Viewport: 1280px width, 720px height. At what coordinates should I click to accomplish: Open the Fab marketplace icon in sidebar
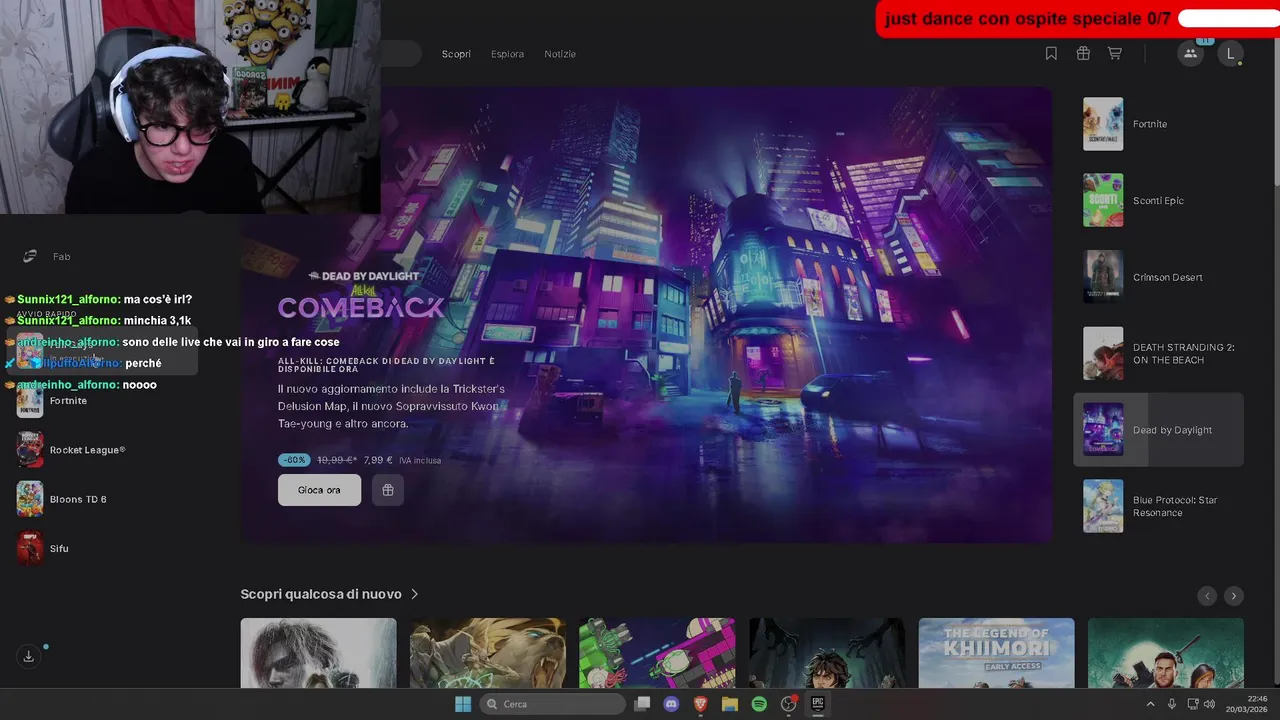coord(30,257)
